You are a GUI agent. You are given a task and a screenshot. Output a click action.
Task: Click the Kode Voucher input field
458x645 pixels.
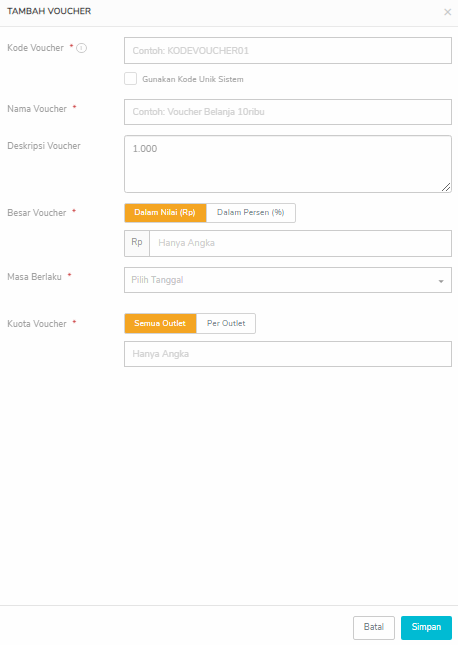tap(288, 51)
